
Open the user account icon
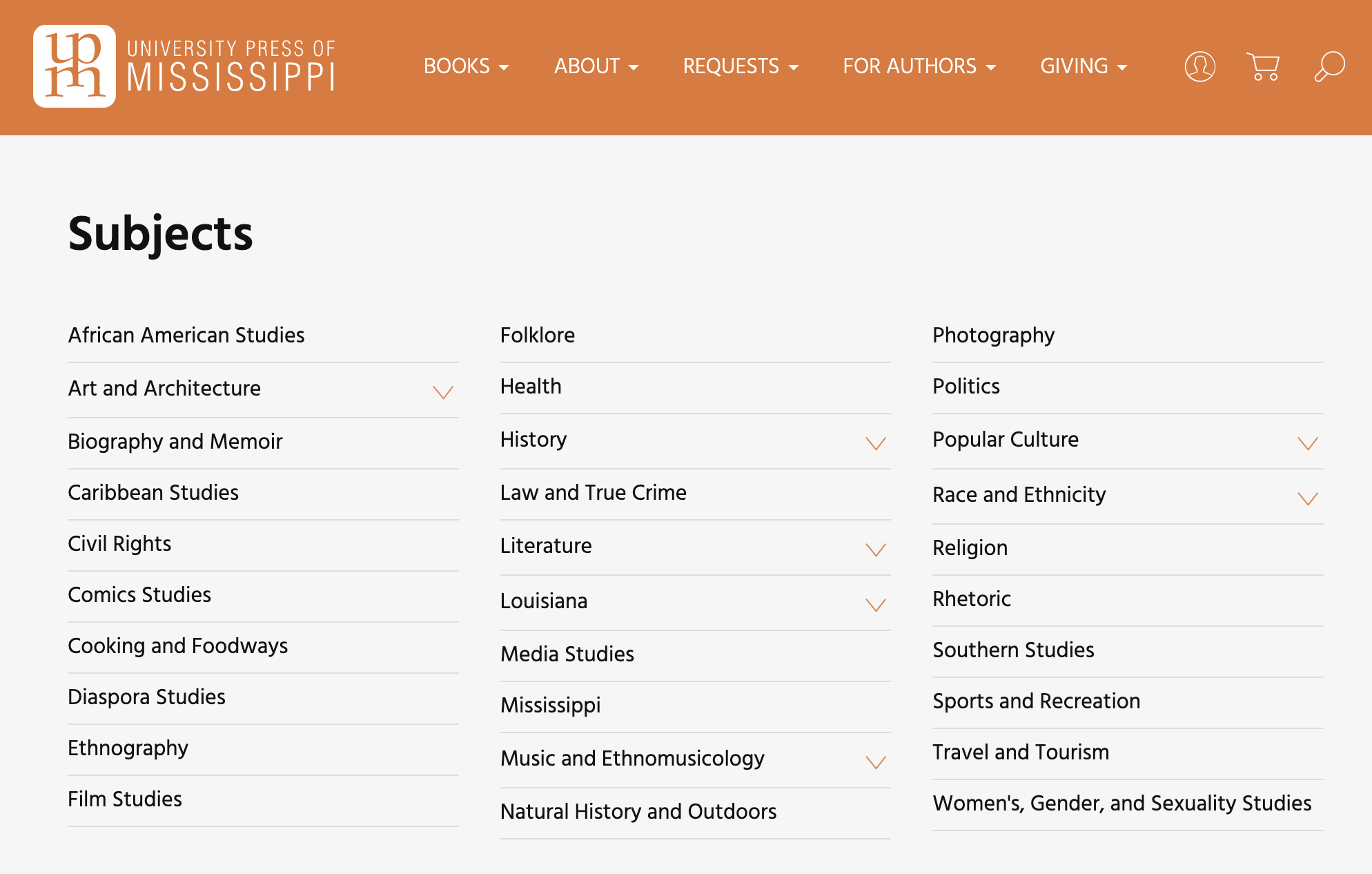(1199, 66)
